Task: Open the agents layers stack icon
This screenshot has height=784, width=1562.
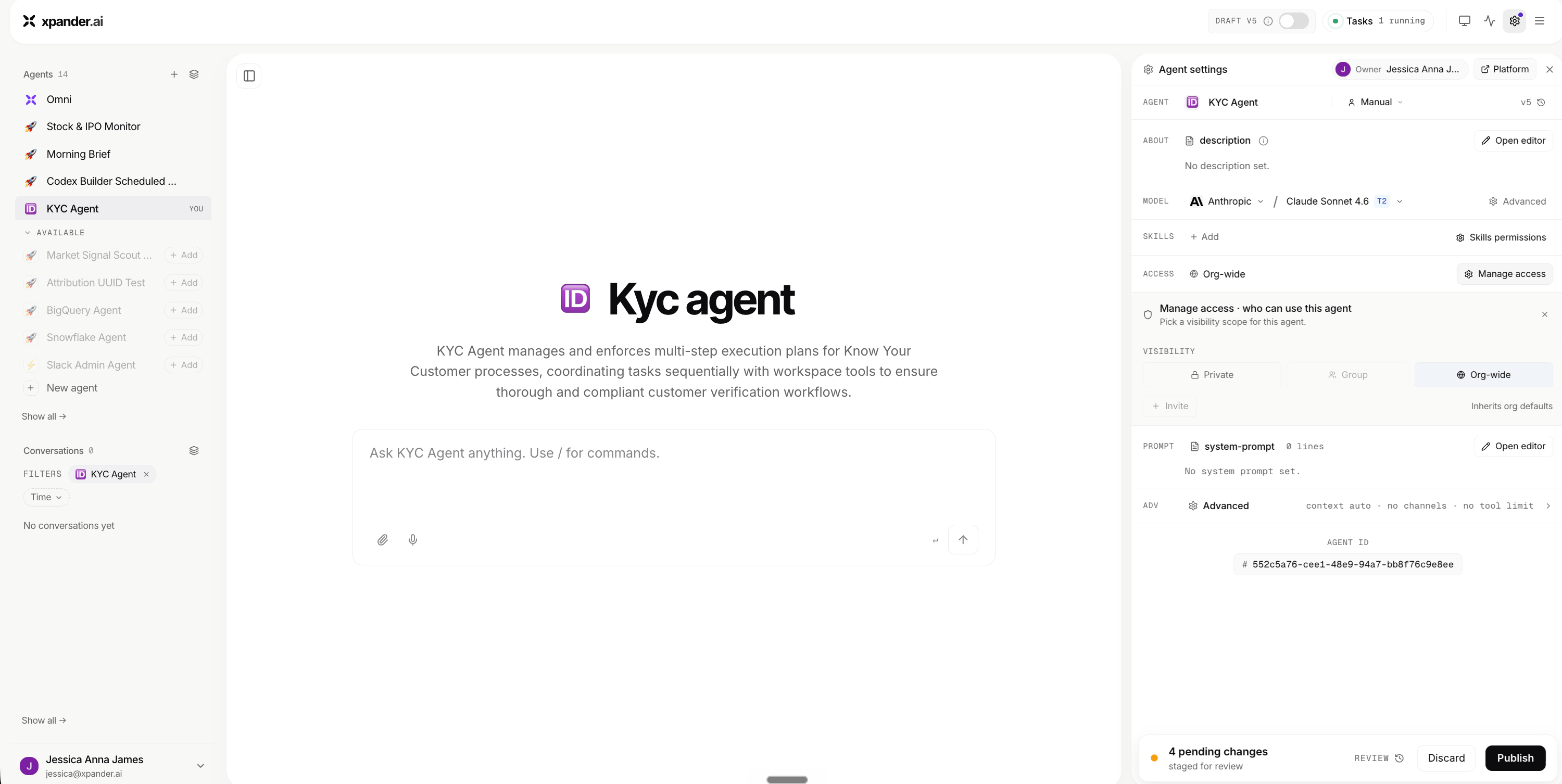Action: (194, 74)
